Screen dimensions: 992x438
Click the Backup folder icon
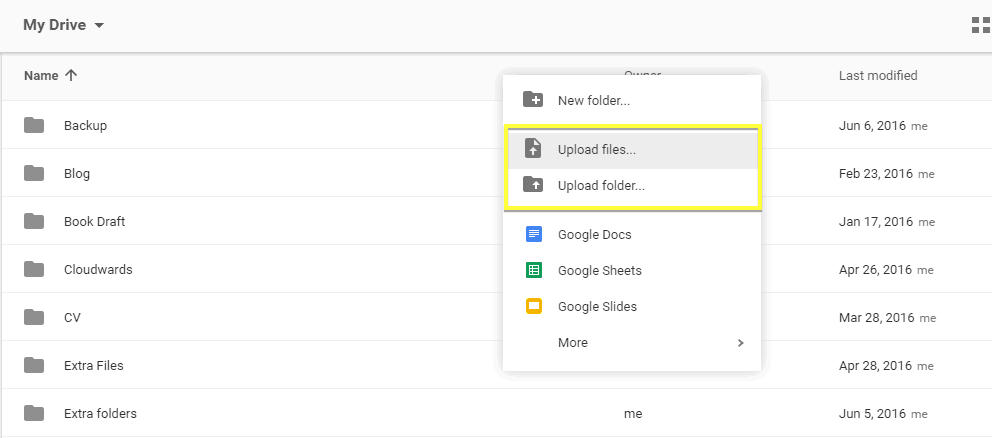pyautogui.click(x=35, y=125)
